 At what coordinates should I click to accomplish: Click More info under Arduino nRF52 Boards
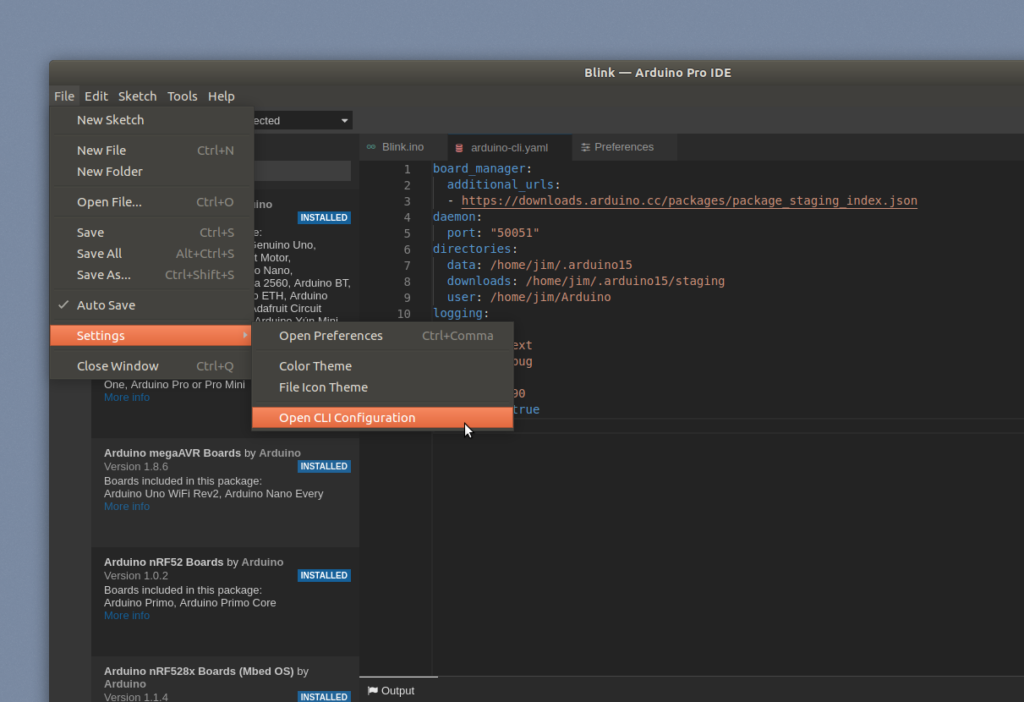point(127,615)
